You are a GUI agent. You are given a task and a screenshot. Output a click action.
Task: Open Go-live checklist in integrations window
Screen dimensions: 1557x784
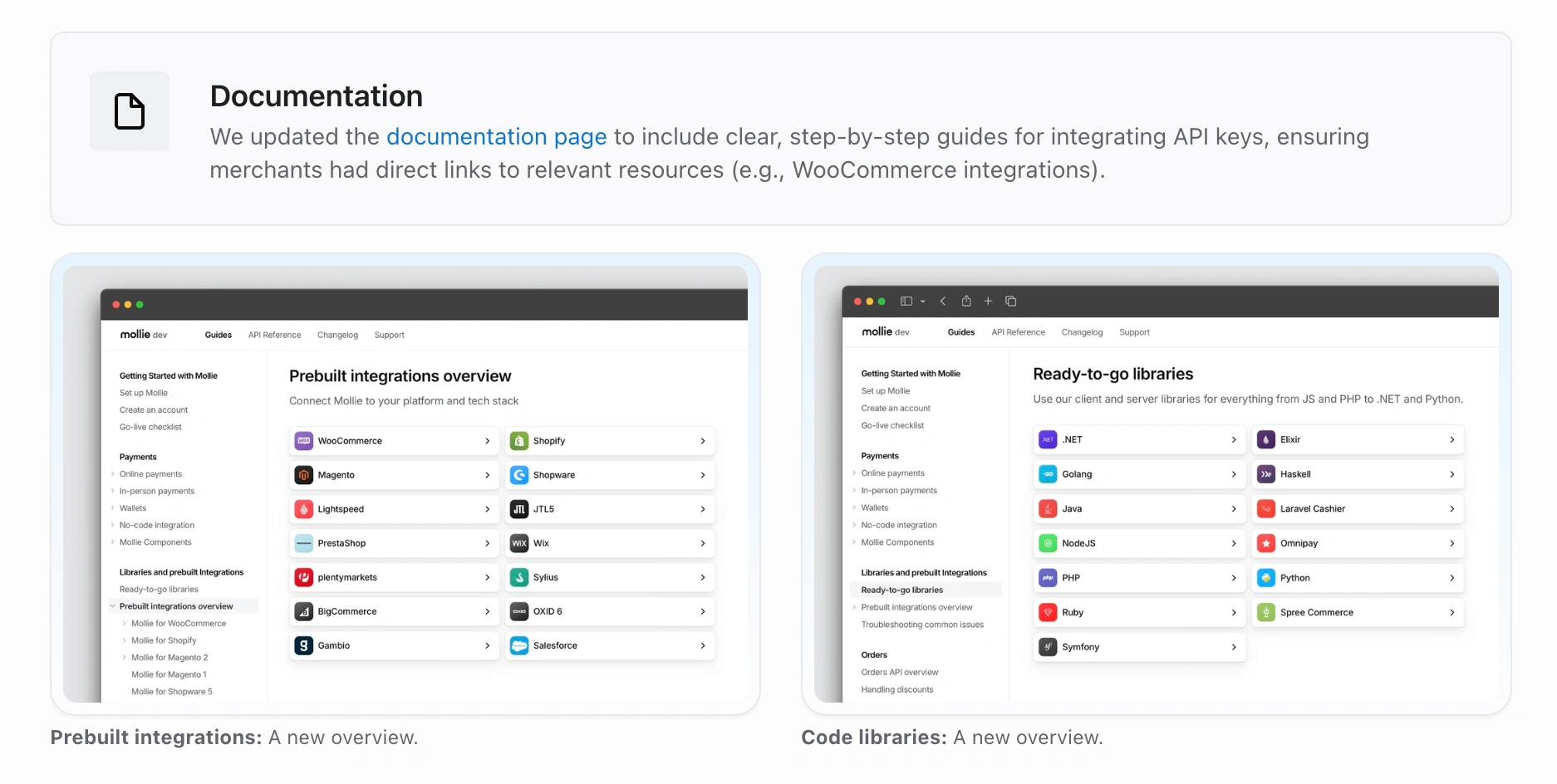point(150,427)
